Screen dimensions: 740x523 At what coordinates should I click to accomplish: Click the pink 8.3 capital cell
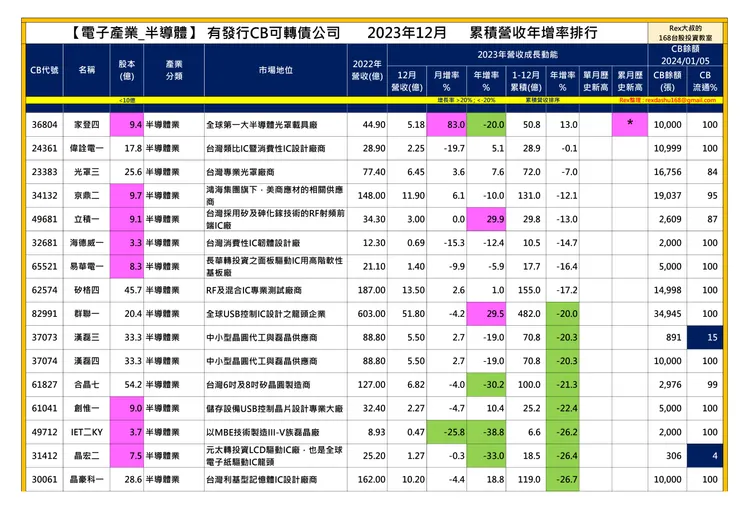[126, 266]
